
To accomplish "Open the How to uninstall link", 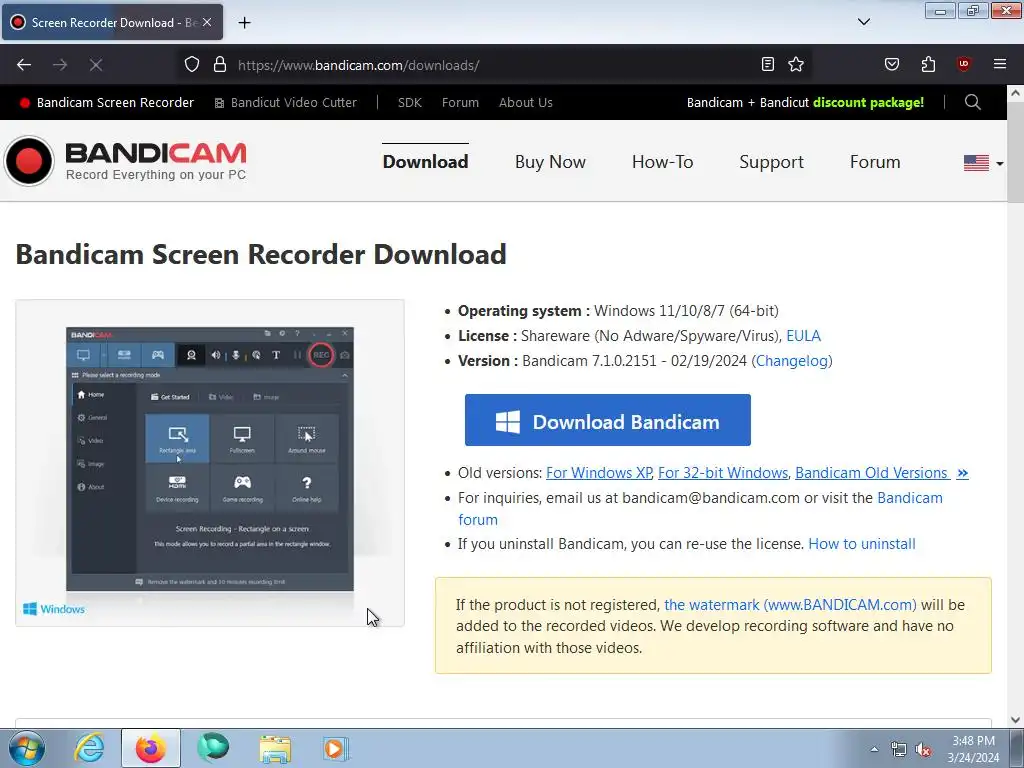I will coord(862,544).
